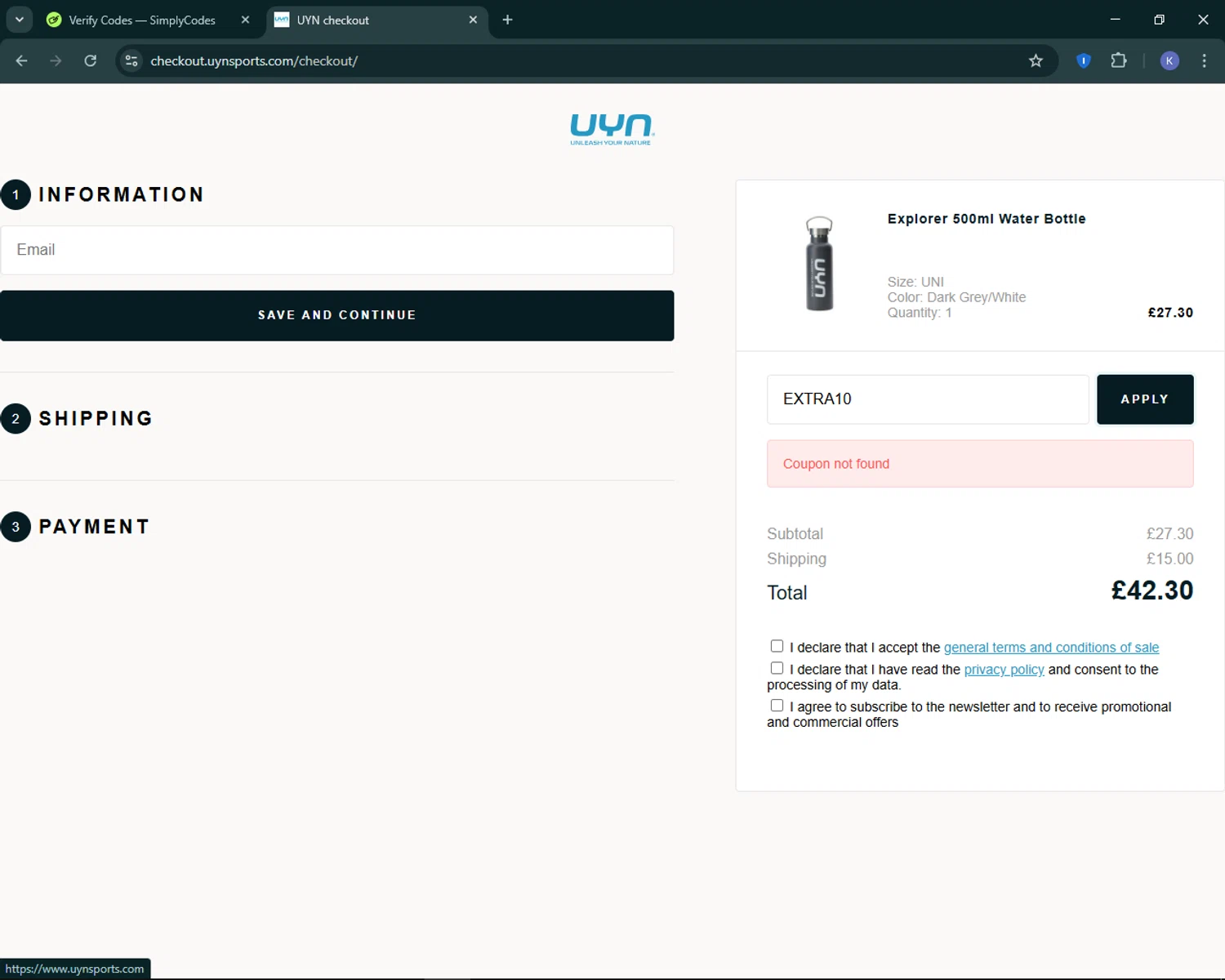
Task: Click Save and Continue button
Action: pos(337,315)
